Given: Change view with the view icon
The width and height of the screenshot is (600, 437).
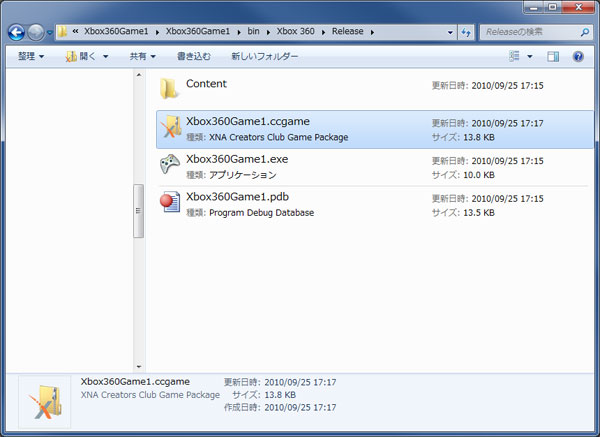Looking at the screenshot, I should (514, 56).
